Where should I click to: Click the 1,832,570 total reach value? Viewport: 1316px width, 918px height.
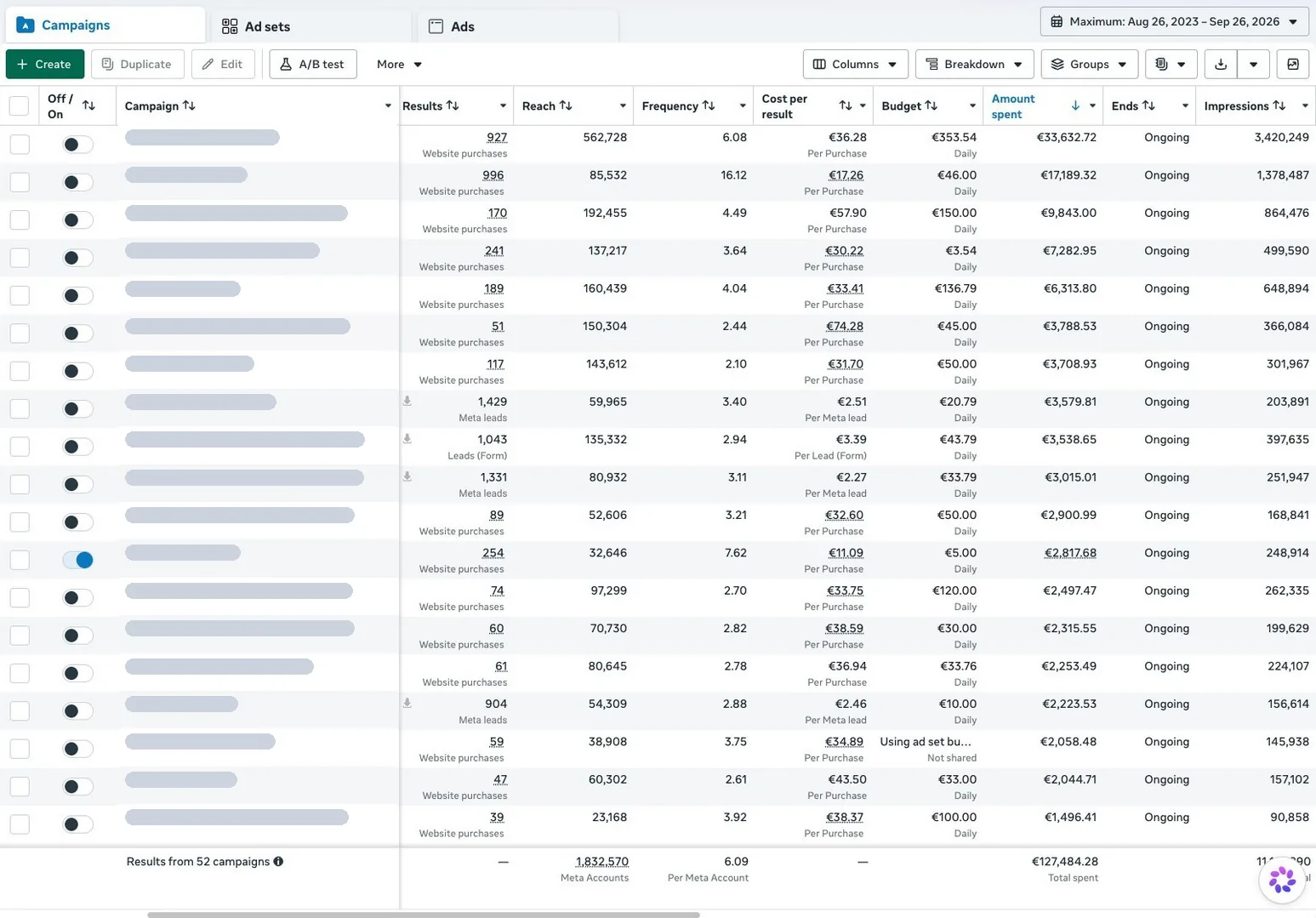click(602, 861)
